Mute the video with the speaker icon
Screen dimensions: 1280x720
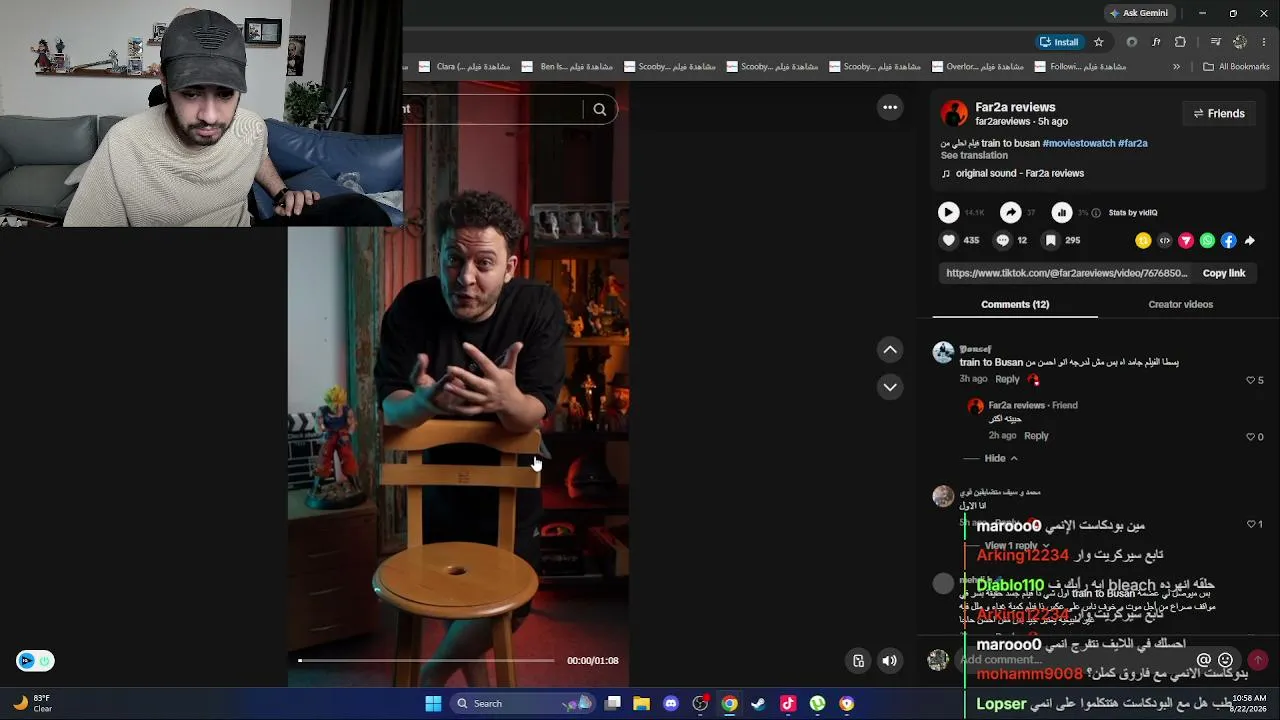(889, 660)
